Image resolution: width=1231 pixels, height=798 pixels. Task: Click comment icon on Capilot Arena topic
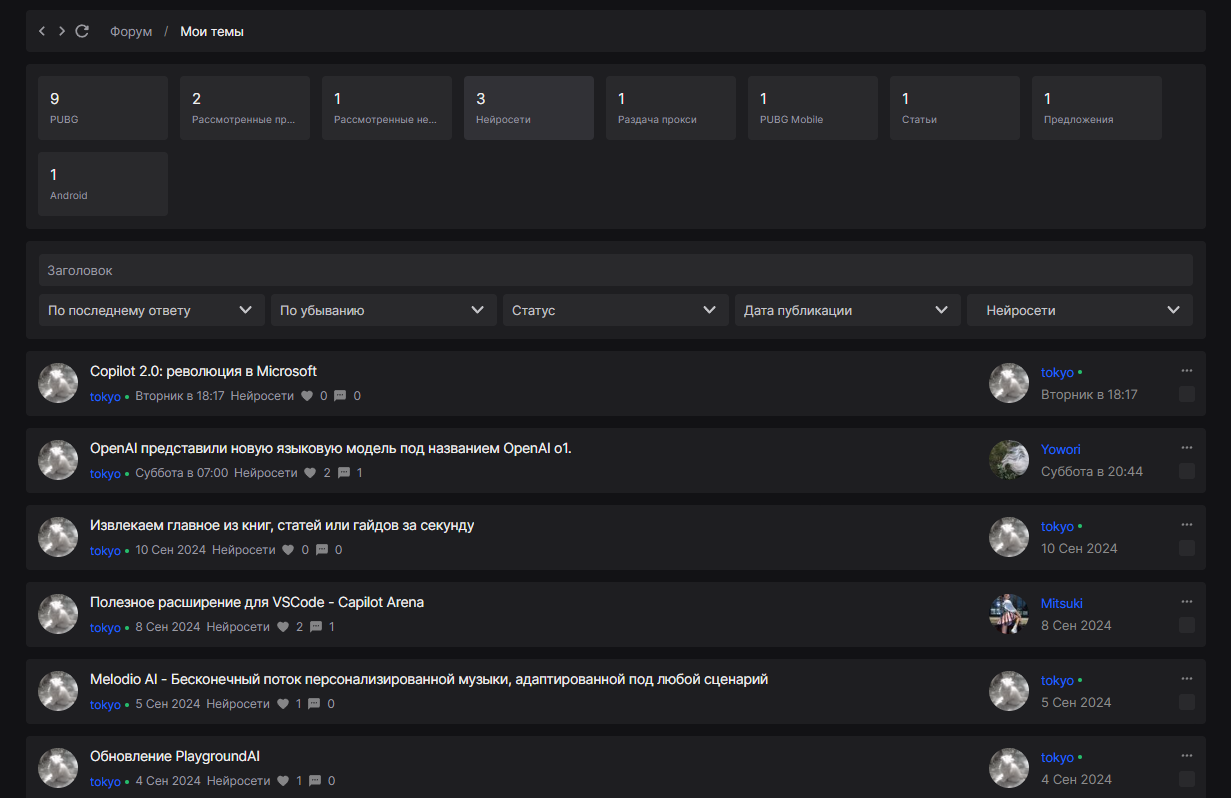pos(316,627)
